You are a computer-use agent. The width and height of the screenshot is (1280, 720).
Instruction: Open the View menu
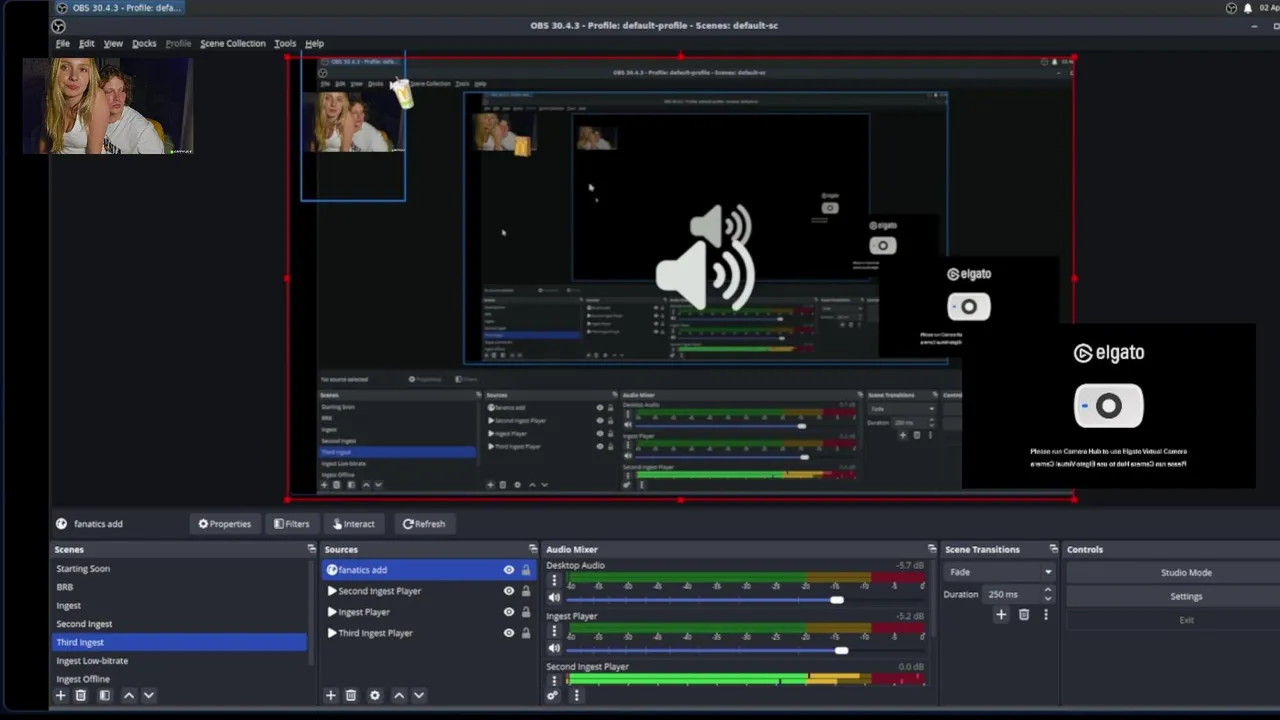click(x=113, y=44)
